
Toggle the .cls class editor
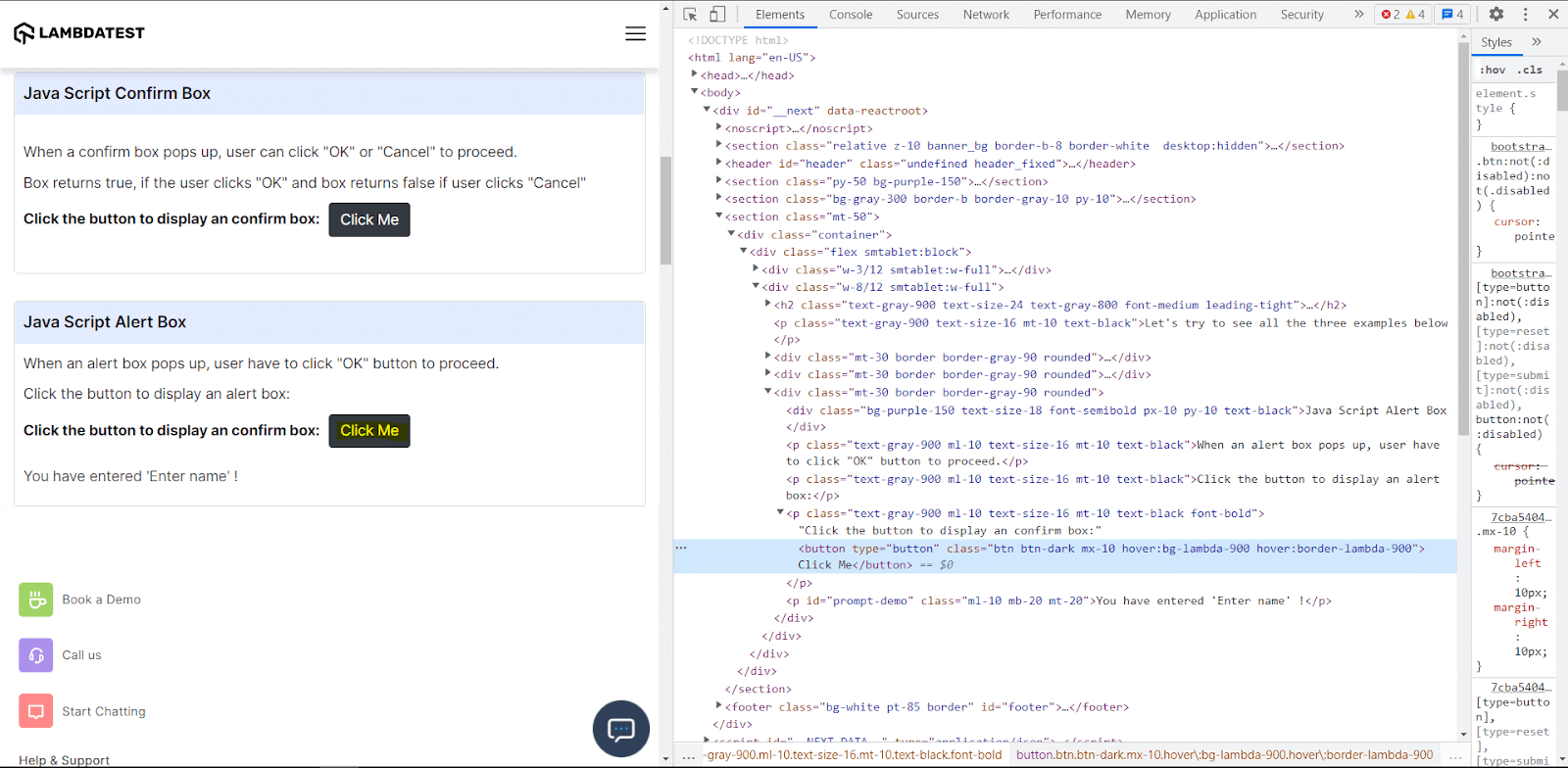(1530, 71)
